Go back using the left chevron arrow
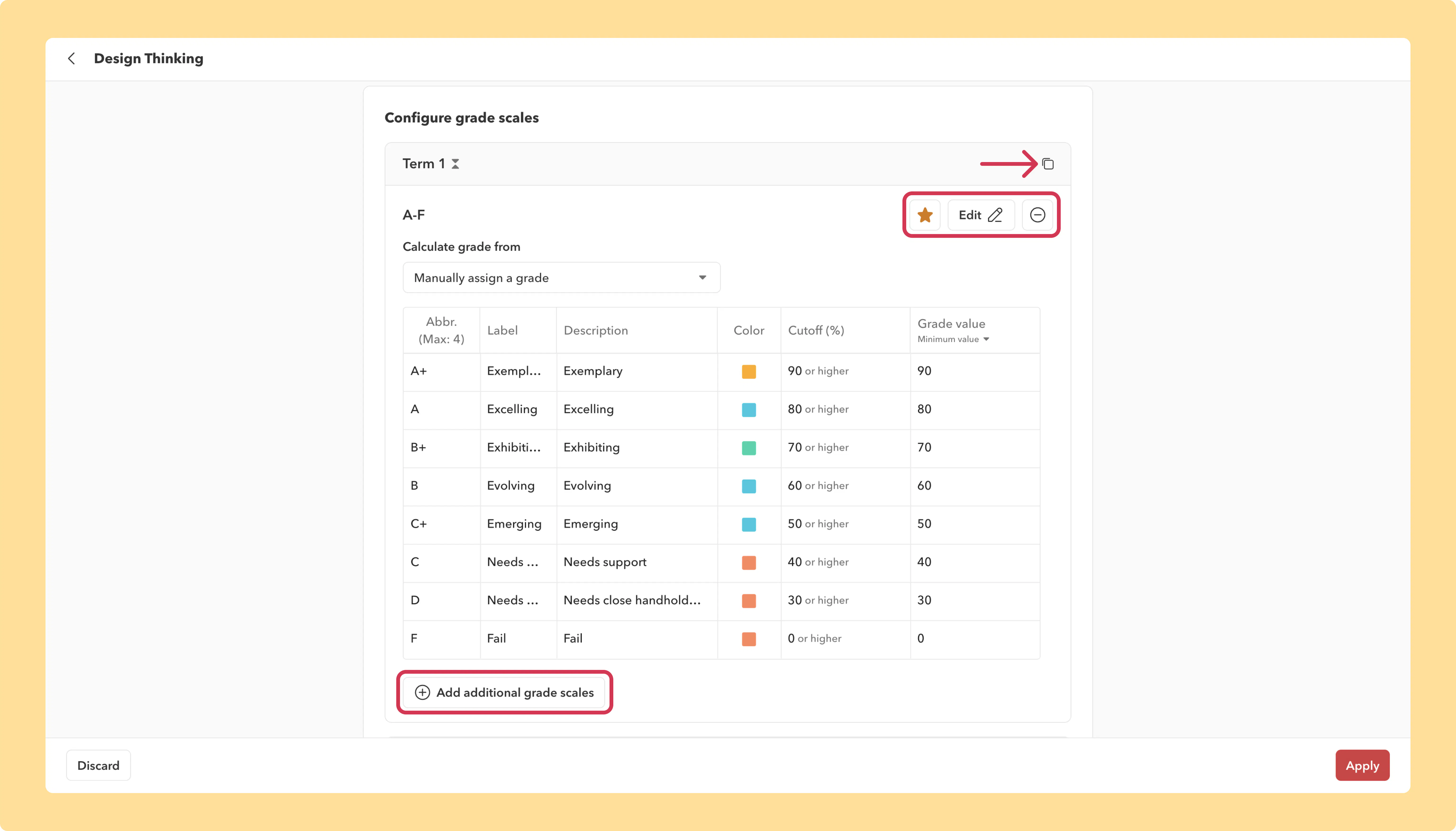The width and height of the screenshot is (1456, 831). point(71,58)
